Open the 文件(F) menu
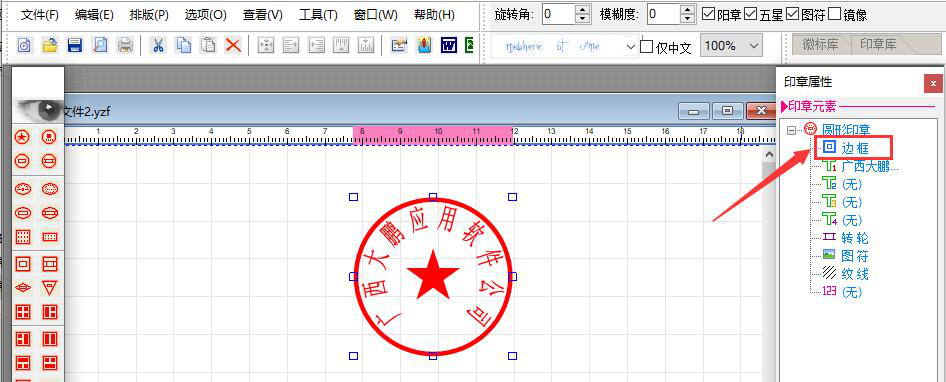The height and width of the screenshot is (382, 946). coord(40,14)
